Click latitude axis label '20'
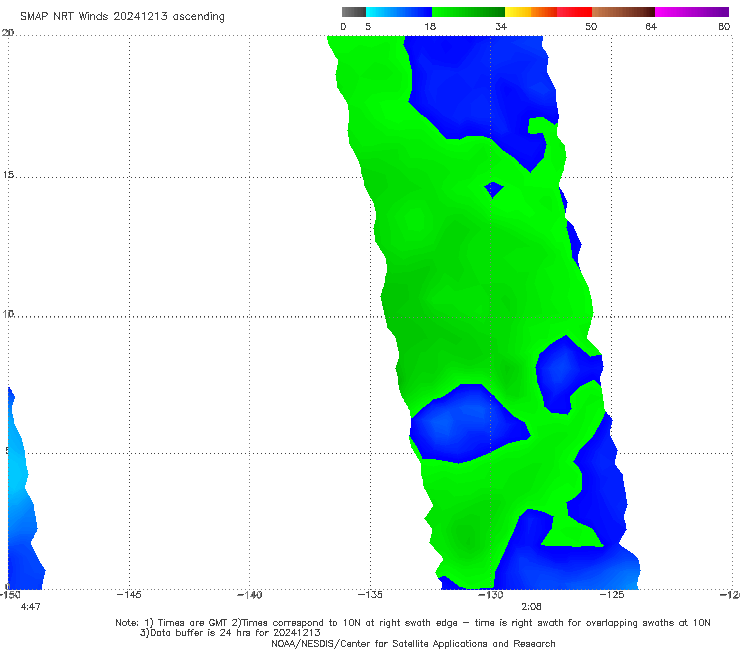Image resolution: width=740 pixels, height=650 pixels. coord(8,32)
